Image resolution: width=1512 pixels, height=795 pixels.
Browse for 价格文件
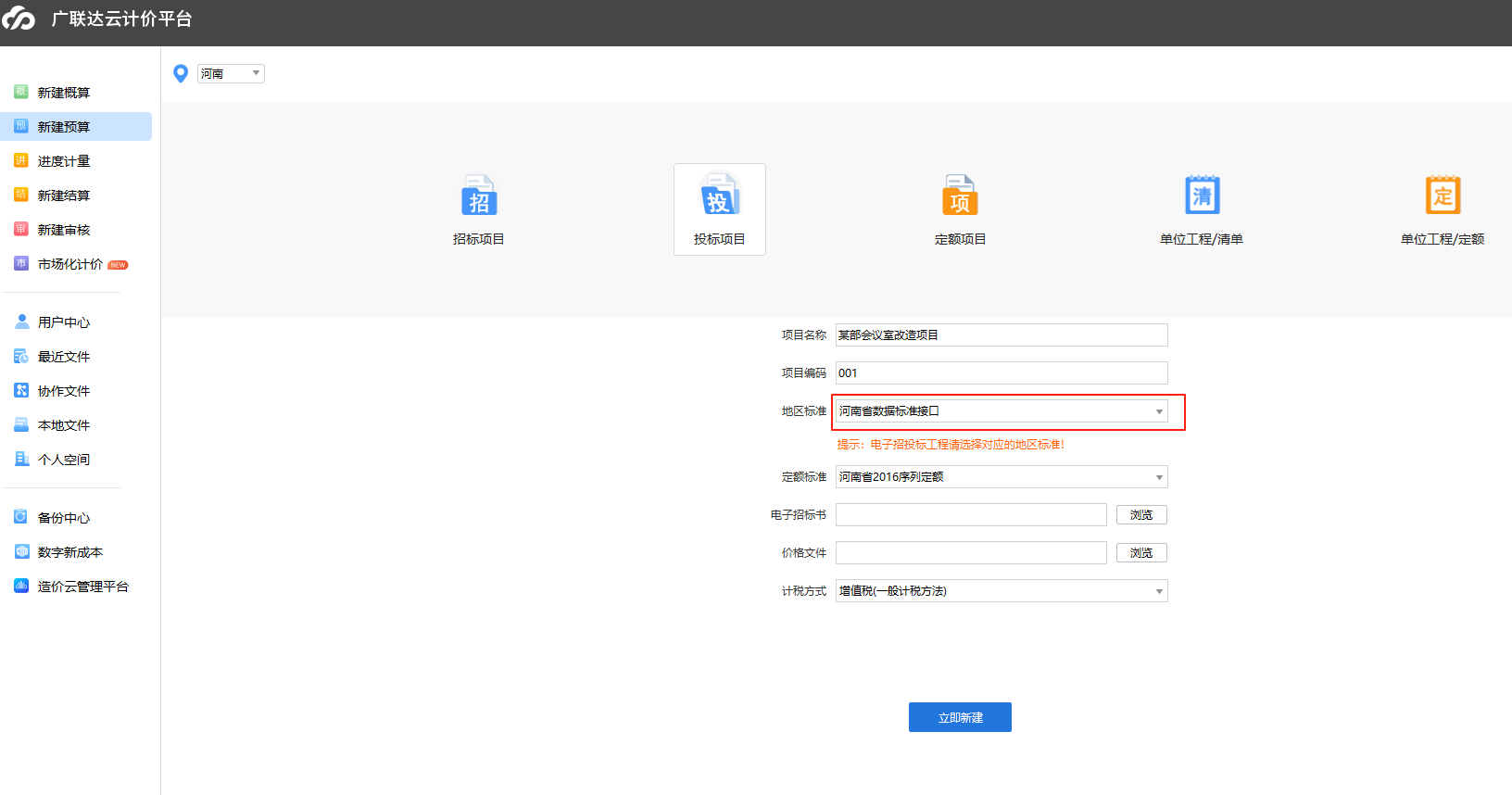pos(1141,553)
